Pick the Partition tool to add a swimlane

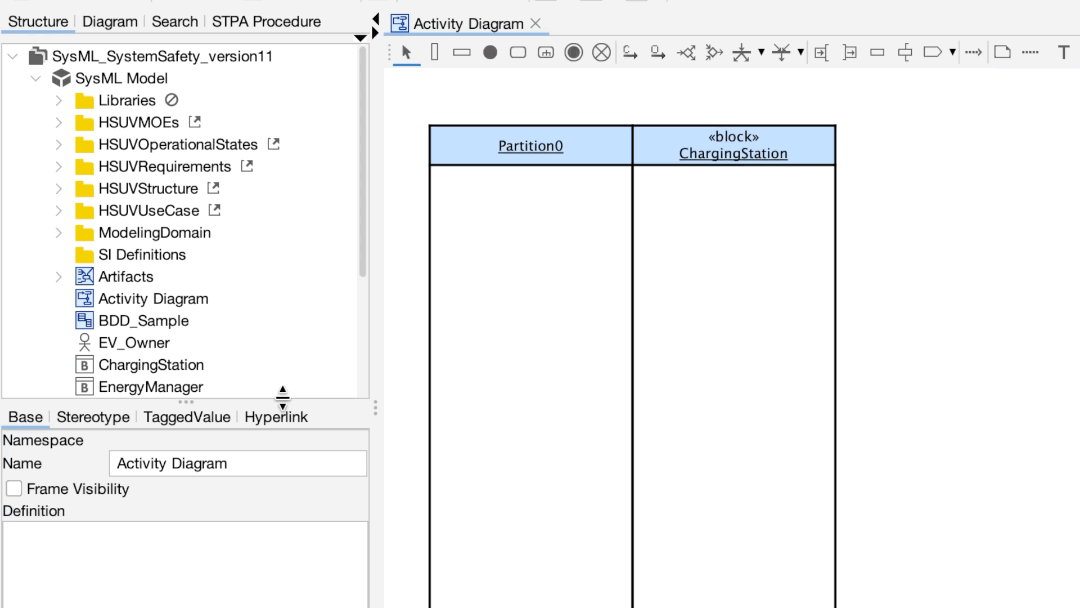tap(434, 52)
